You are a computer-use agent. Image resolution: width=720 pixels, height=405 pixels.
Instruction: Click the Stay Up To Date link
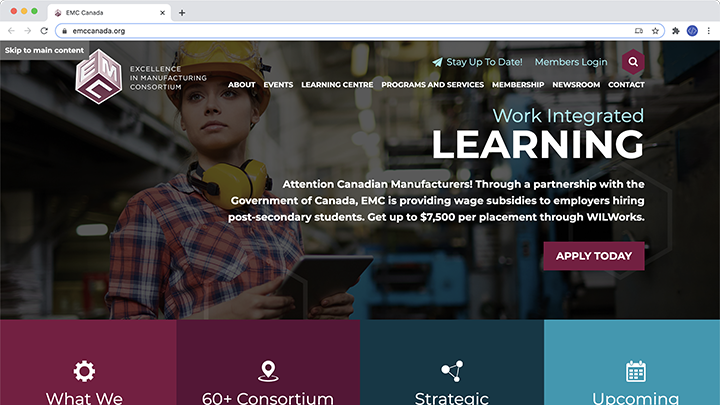point(477,62)
